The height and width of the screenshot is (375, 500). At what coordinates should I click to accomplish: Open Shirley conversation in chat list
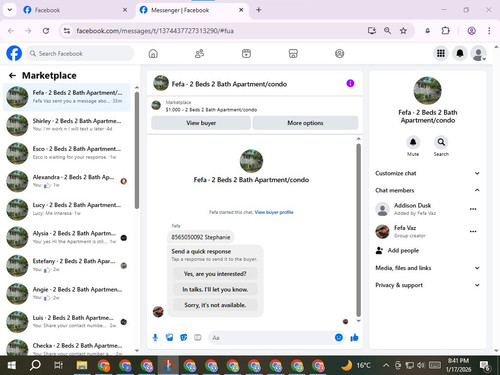67,125
